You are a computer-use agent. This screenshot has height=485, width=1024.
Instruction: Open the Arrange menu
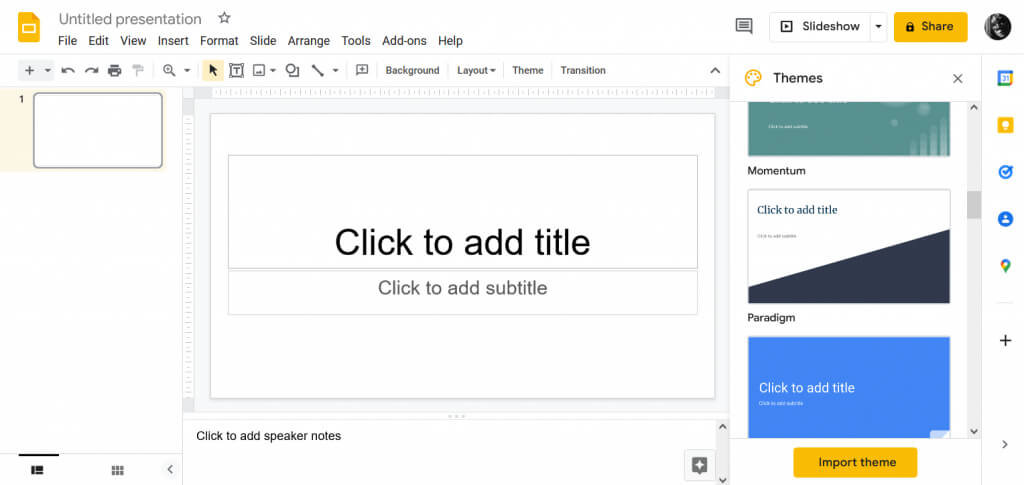point(309,41)
